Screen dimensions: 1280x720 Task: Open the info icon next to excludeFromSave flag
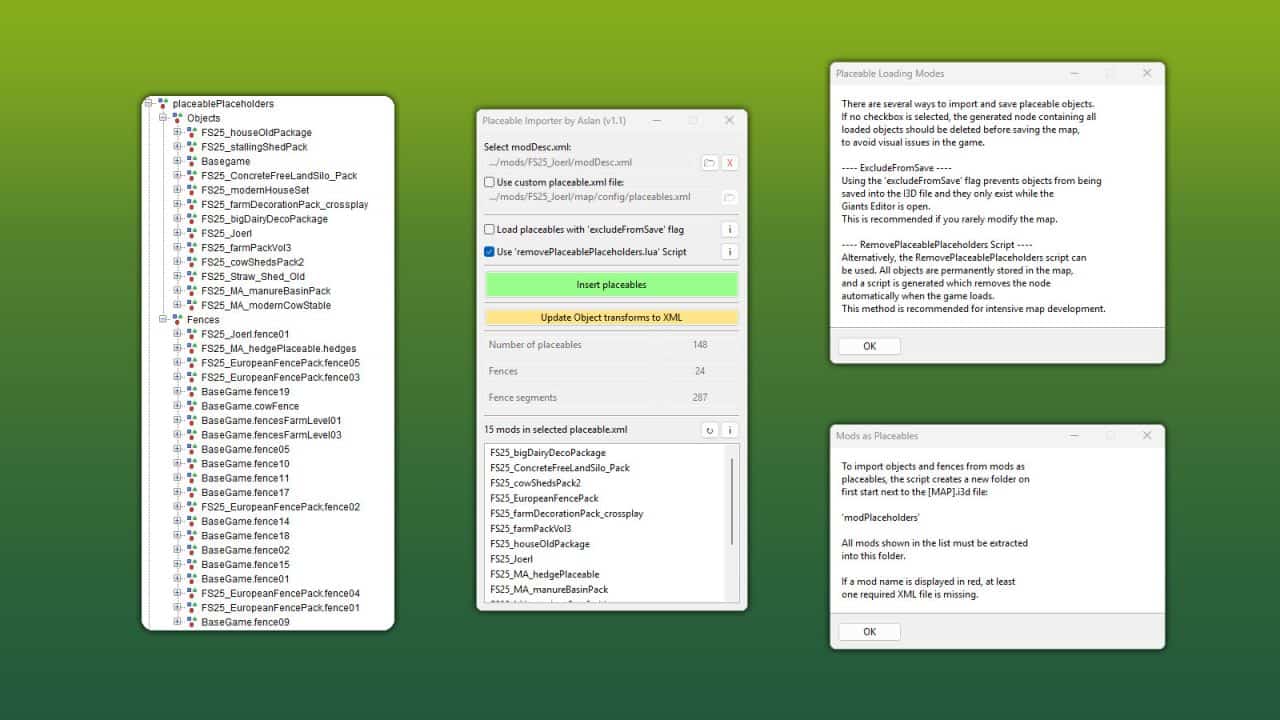[729, 229]
